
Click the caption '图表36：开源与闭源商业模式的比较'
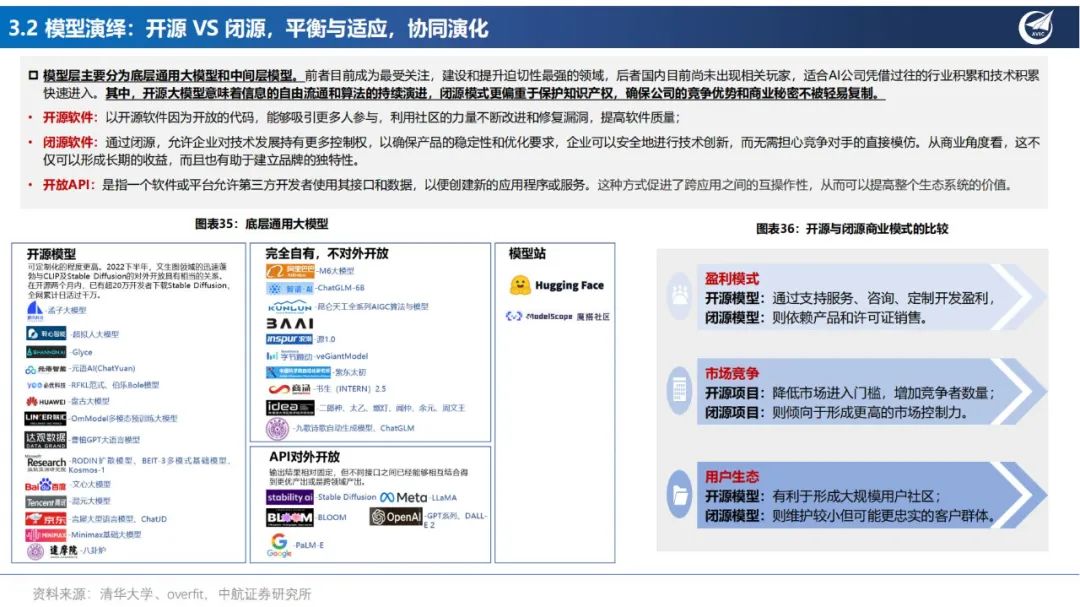[852, 229]
